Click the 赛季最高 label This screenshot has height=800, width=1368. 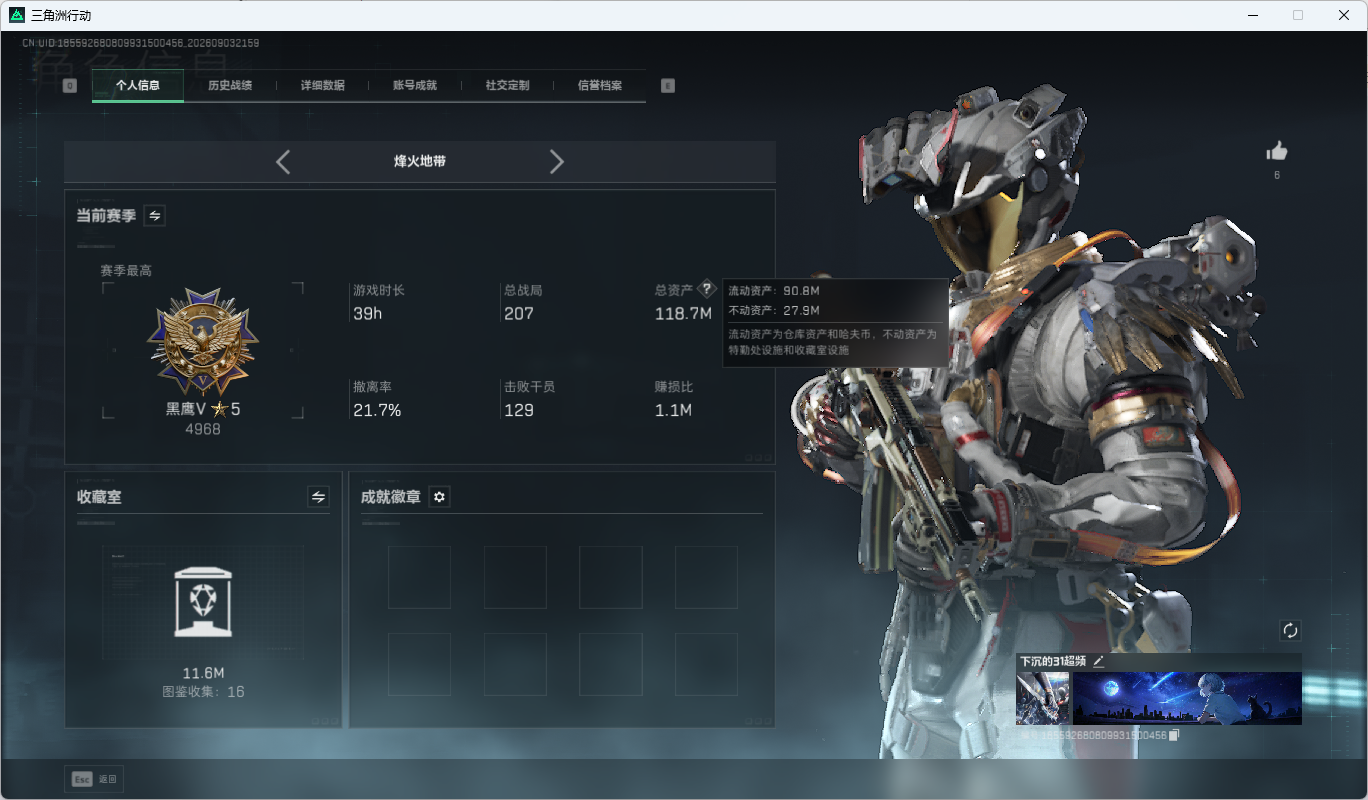coord(126,271)
